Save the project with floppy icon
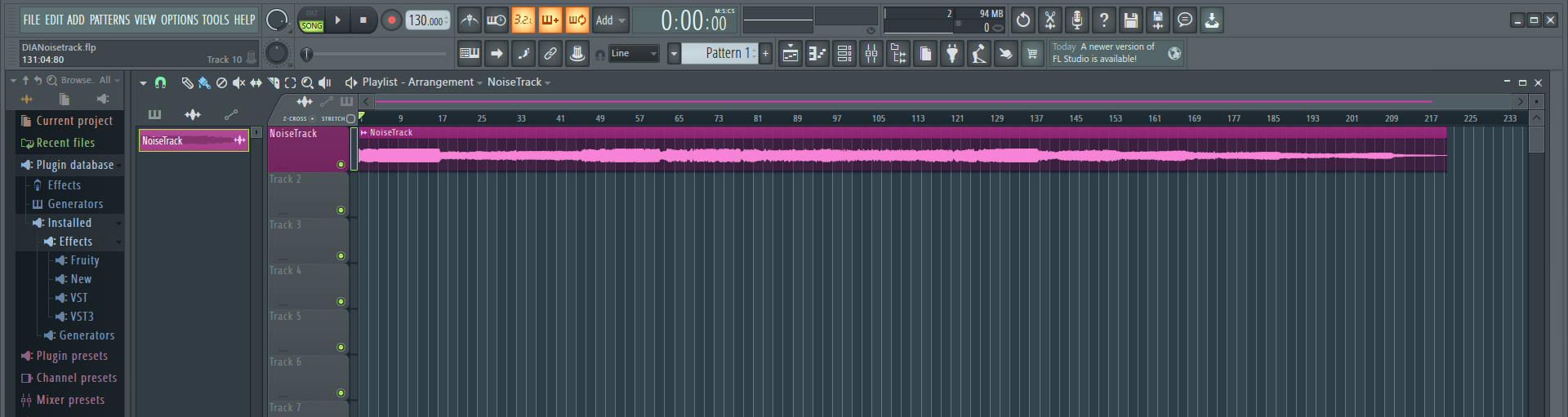The height and width of the screenshot is (417, 1568). pos(1131,20)
